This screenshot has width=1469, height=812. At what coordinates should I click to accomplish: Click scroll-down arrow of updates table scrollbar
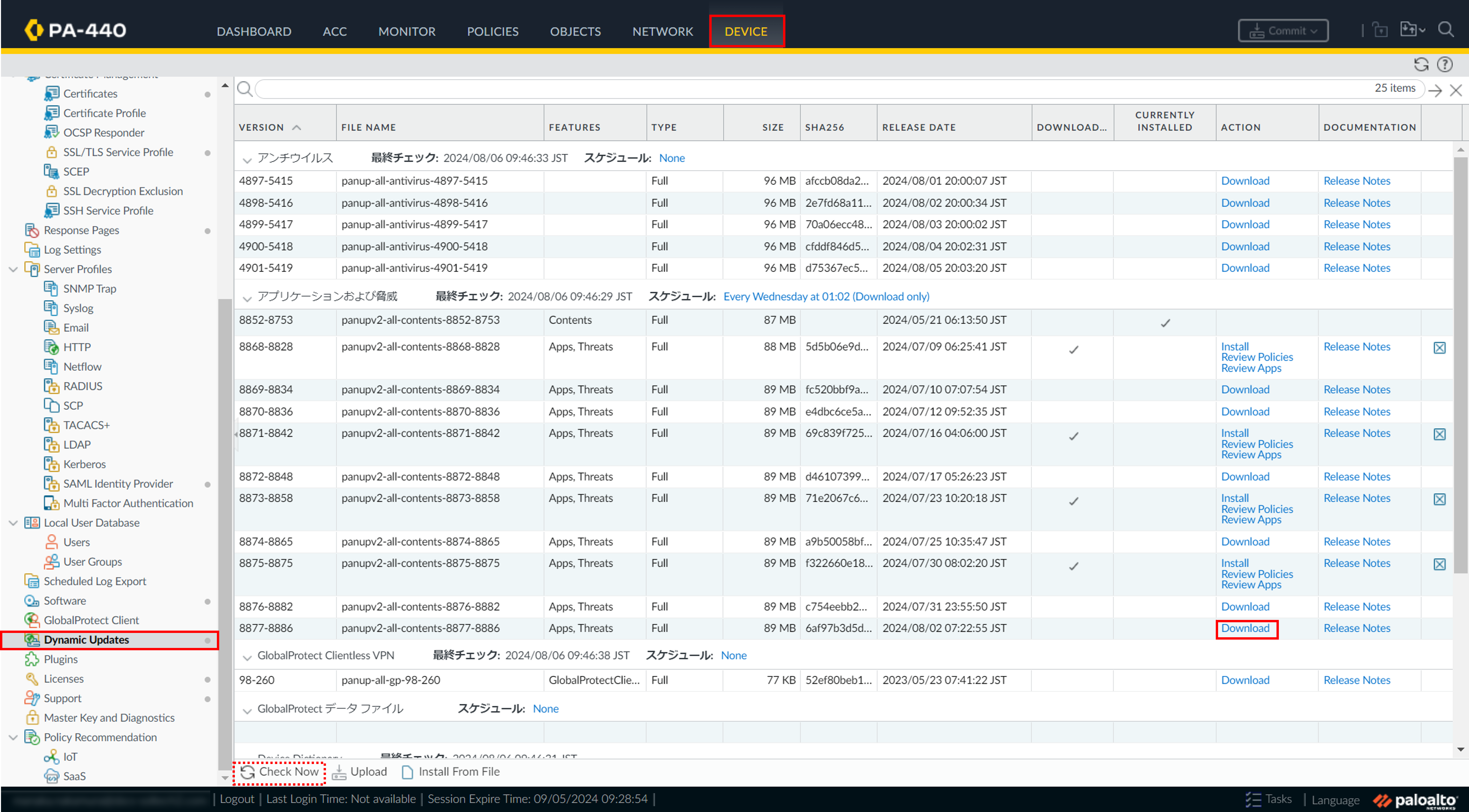click(1460, 750)
